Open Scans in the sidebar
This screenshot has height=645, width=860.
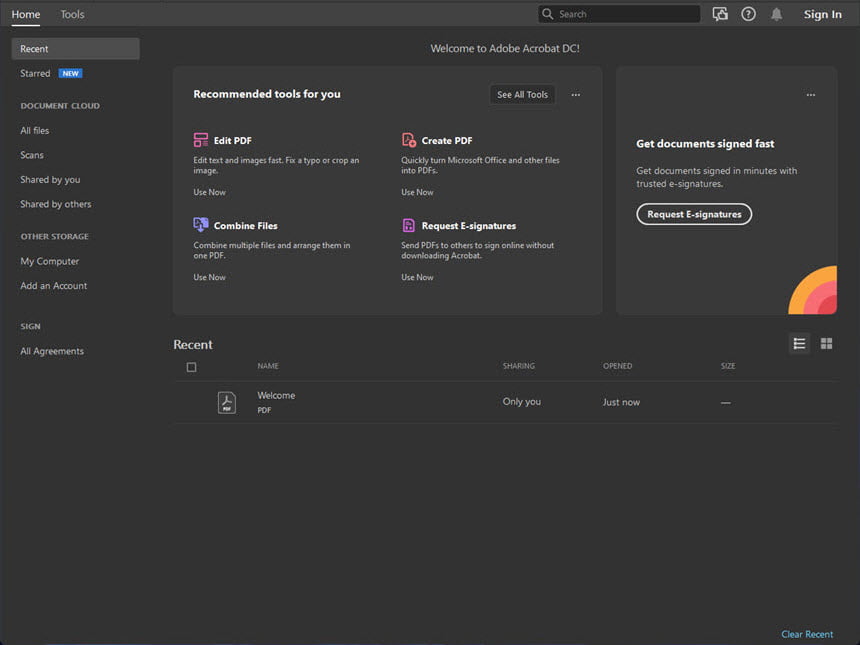click(32, 155)
